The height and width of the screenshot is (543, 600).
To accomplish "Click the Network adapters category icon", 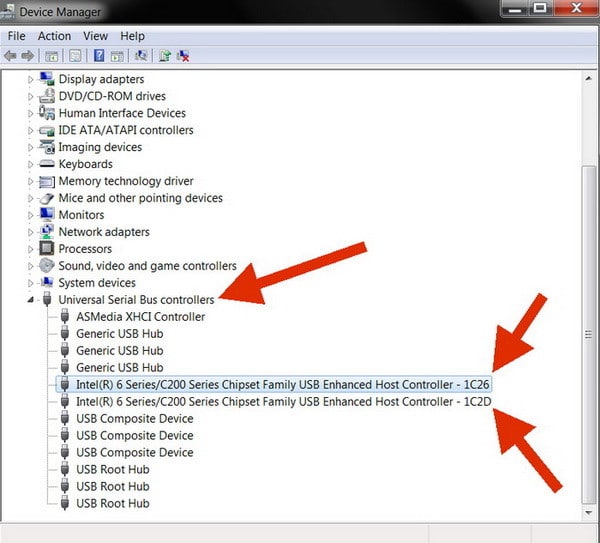I will (47, 232).
